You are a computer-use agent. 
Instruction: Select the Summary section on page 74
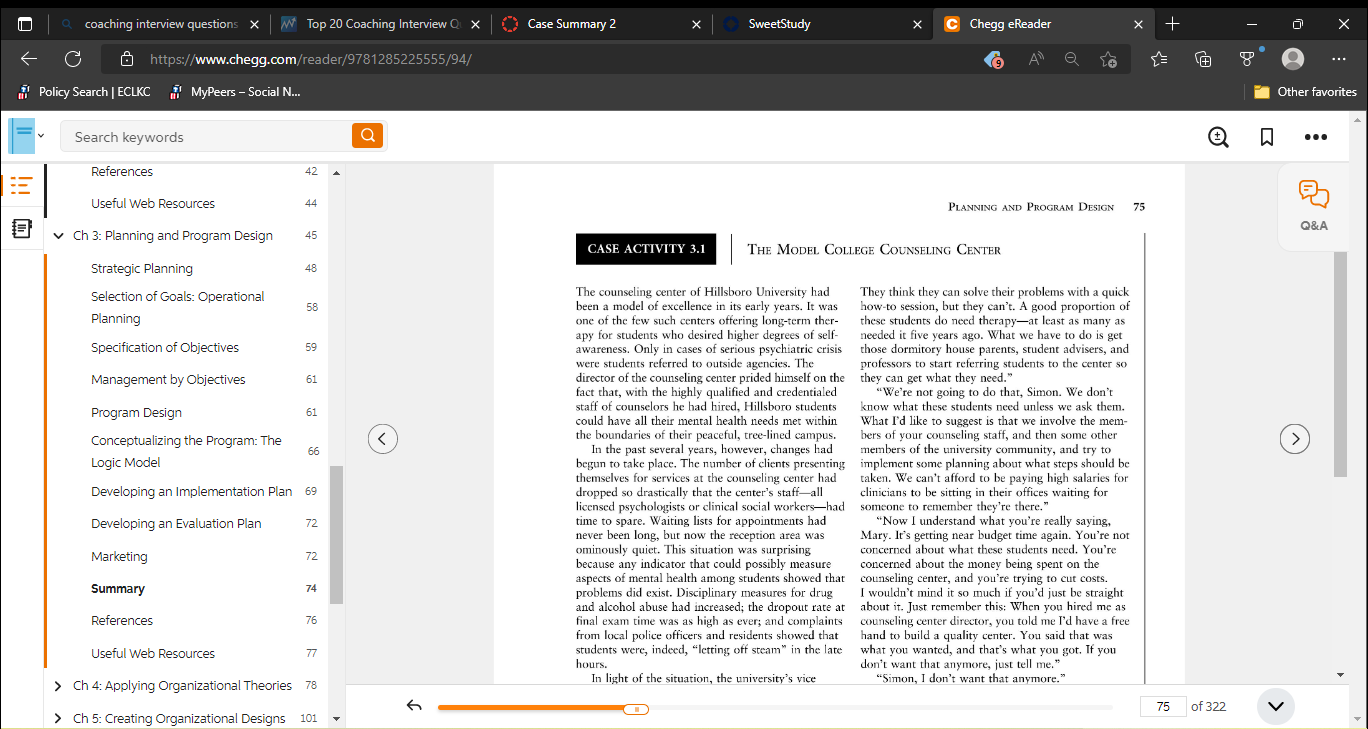click(118, 588)
